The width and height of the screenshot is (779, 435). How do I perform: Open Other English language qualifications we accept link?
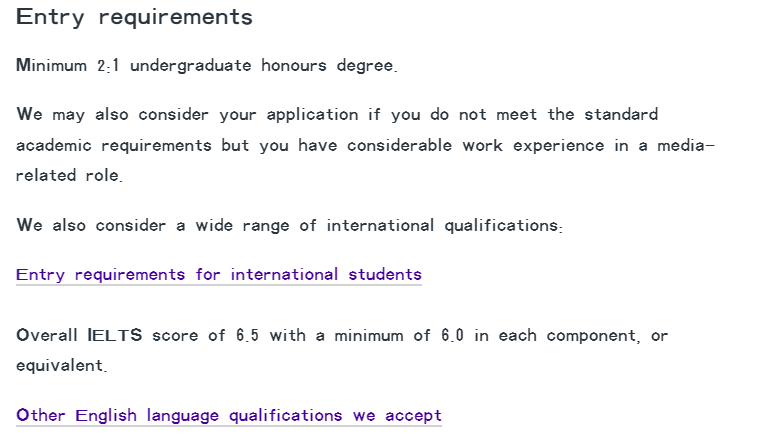[x=229, y=415]
